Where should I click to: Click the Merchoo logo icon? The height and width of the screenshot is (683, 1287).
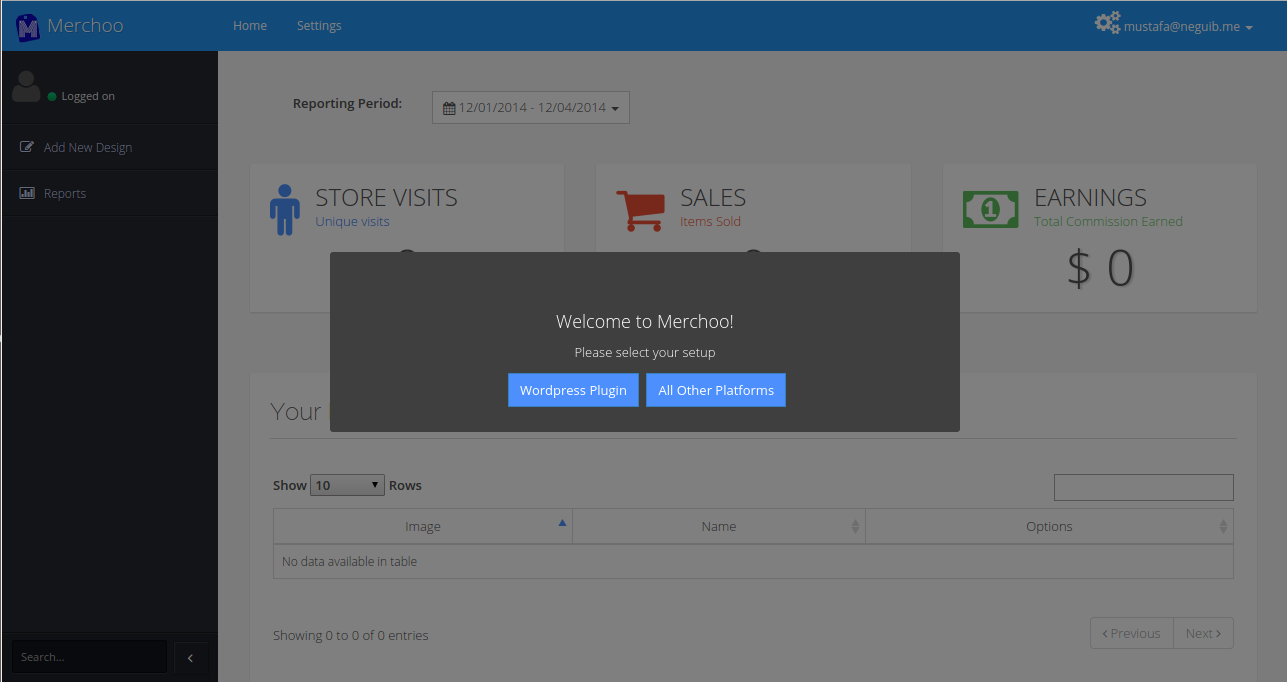click(27, 27)
